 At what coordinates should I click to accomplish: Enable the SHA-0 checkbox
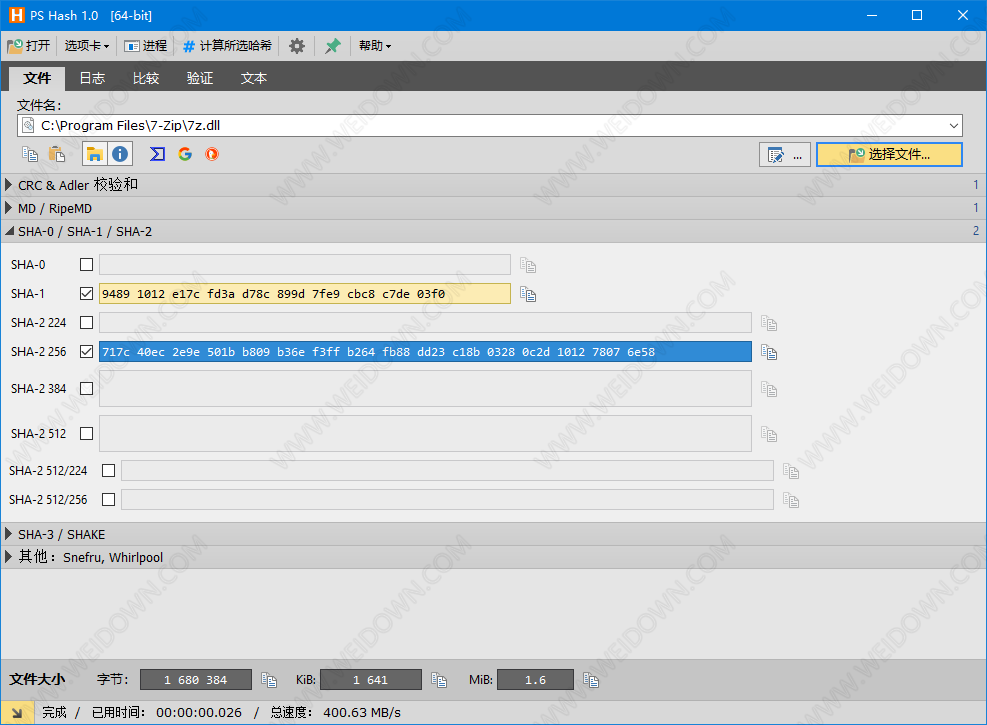[x=86, y=264]
